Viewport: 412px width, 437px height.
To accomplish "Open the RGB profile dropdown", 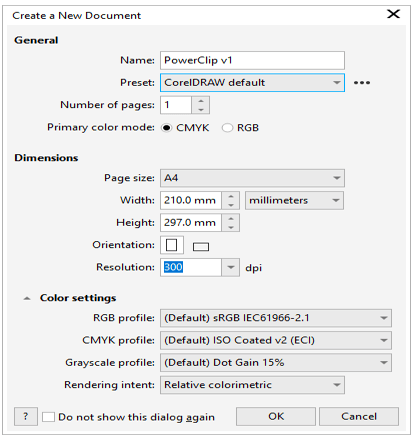I will [276, 318].
